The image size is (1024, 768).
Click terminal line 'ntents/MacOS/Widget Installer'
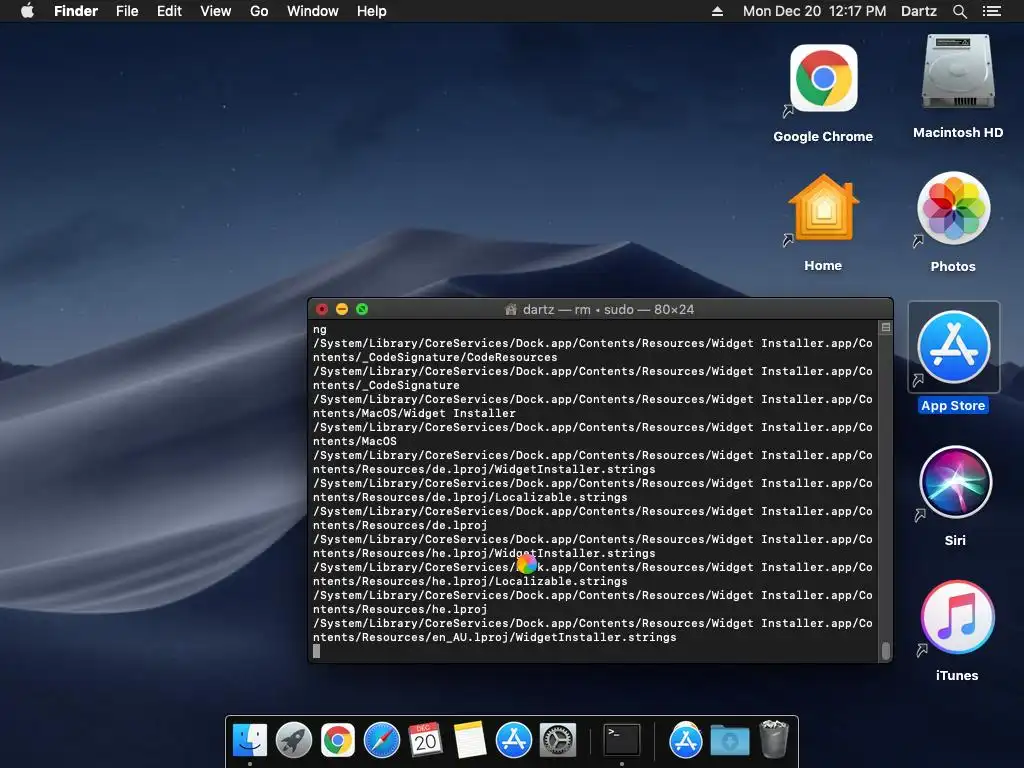click(414, 413)
